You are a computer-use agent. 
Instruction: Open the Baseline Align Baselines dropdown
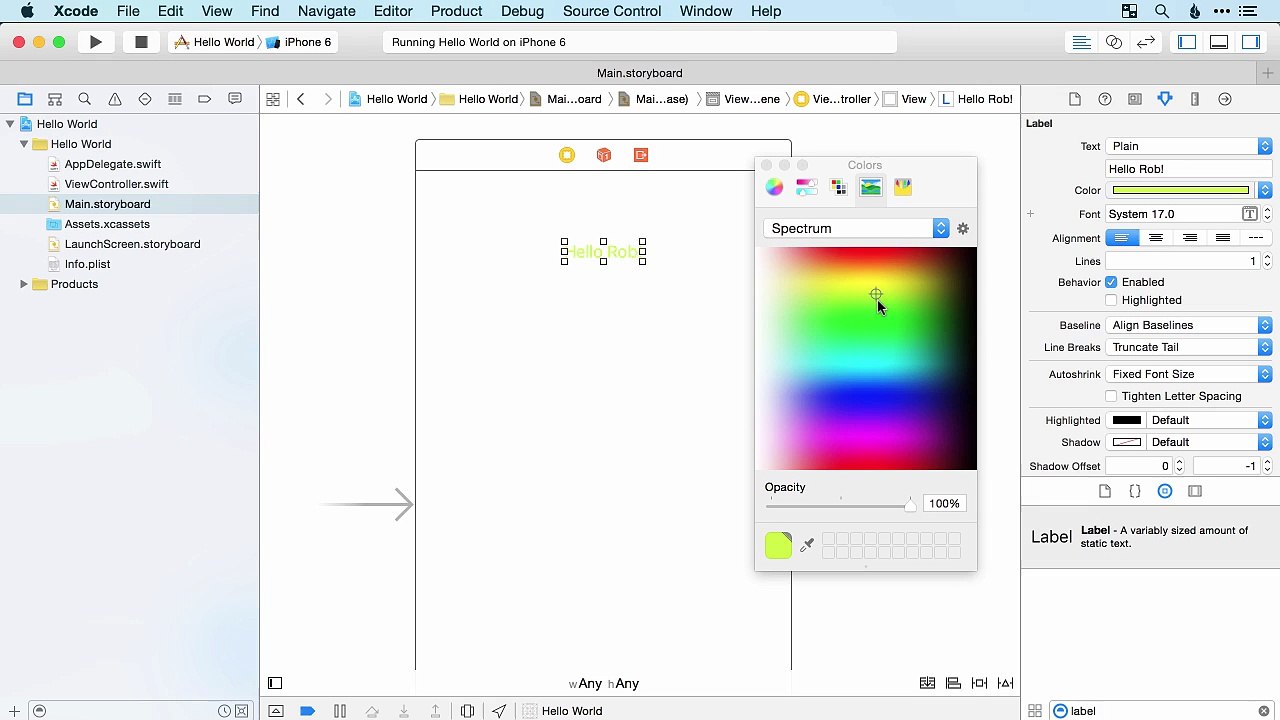1189,325
